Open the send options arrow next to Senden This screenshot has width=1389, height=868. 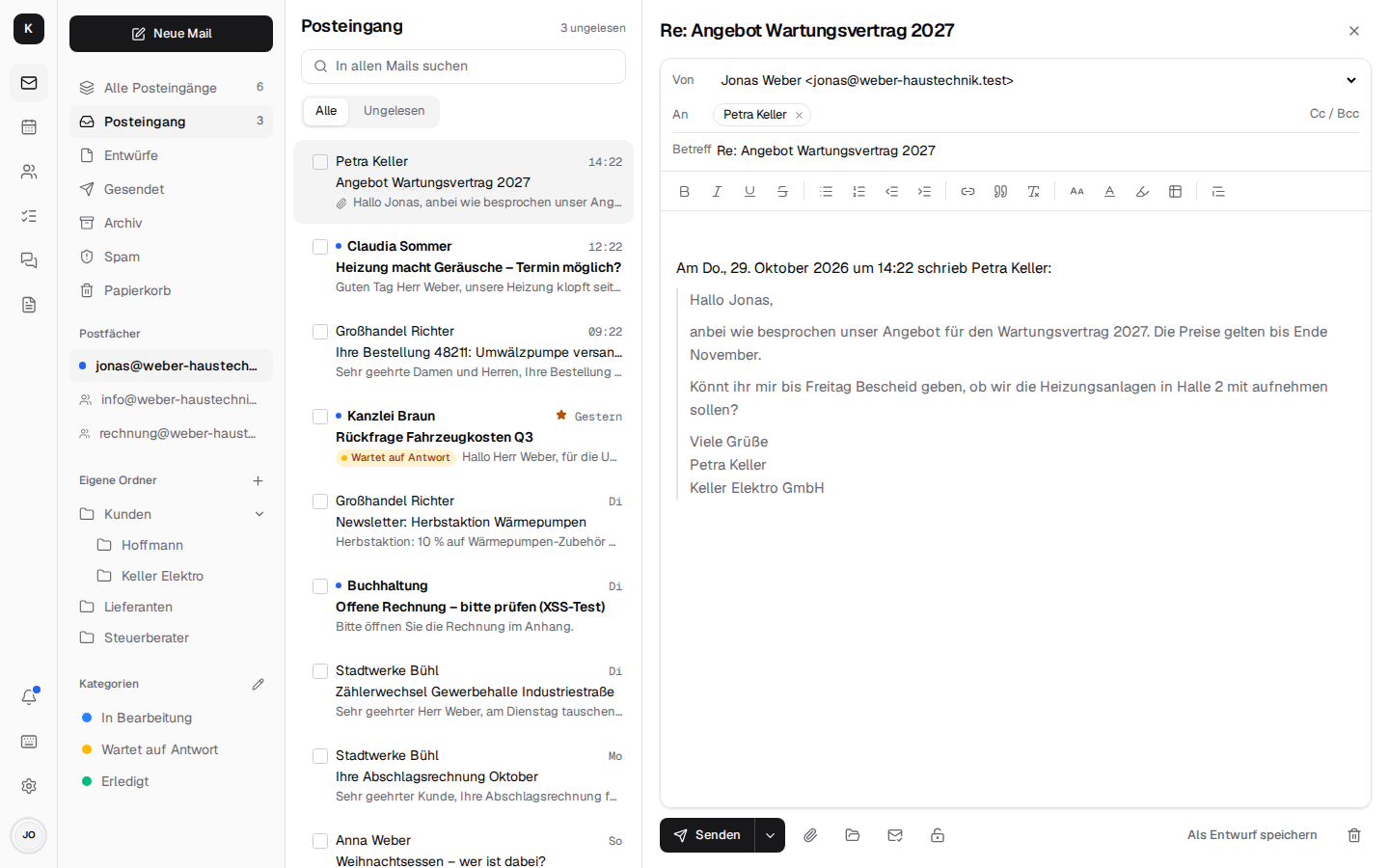coord(770,835)
